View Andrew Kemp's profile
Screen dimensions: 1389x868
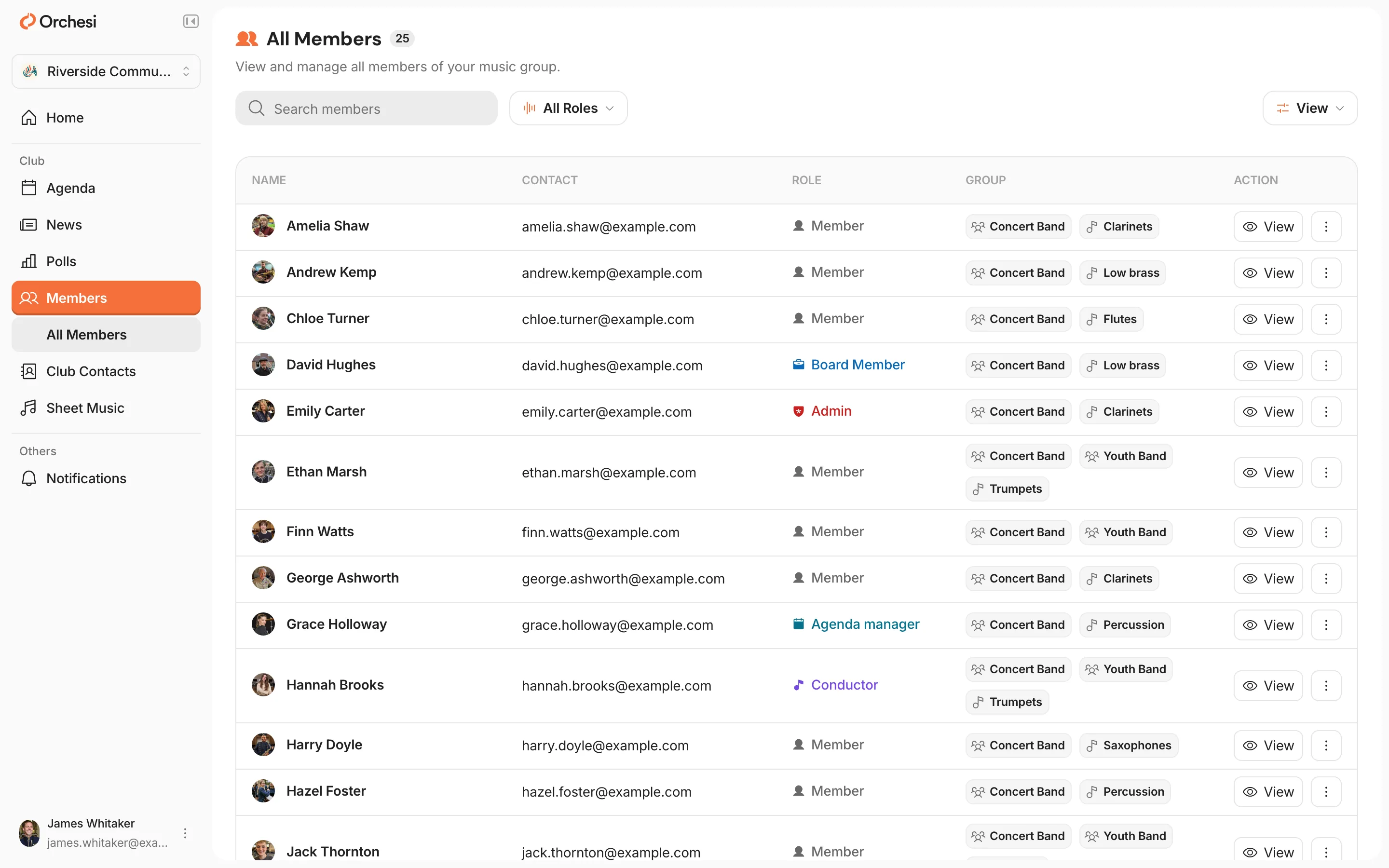pos(1268,273)
